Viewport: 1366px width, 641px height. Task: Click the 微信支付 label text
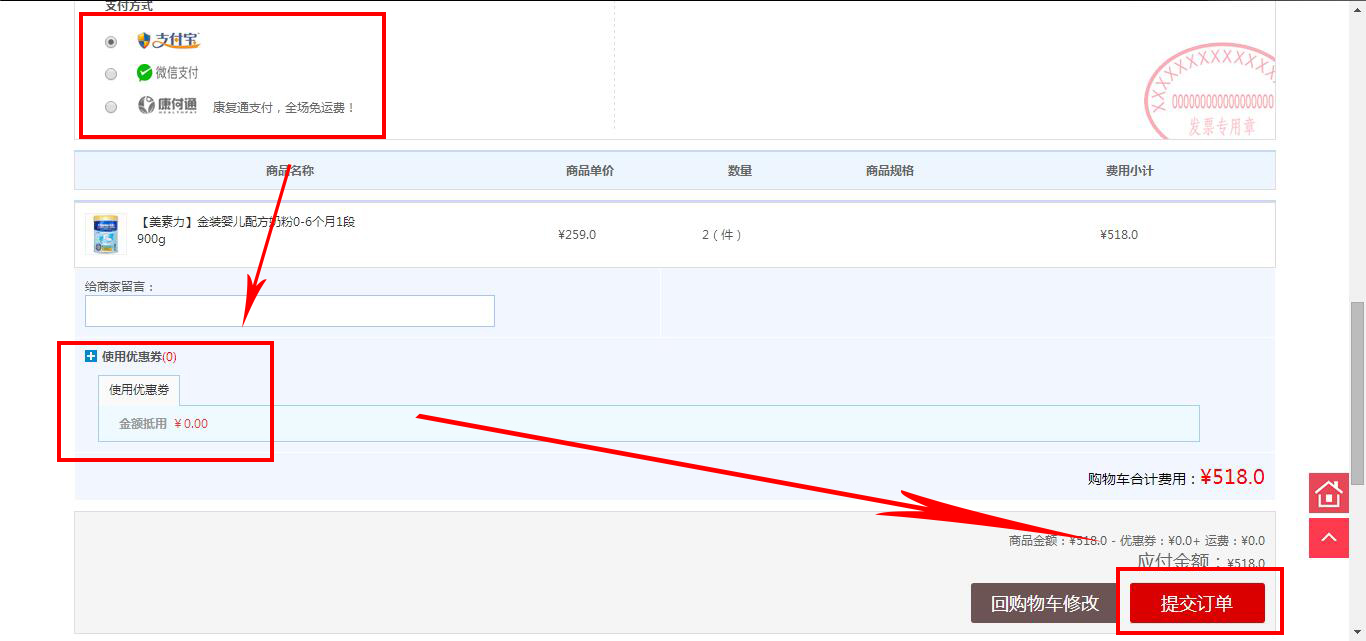point(177,73)
